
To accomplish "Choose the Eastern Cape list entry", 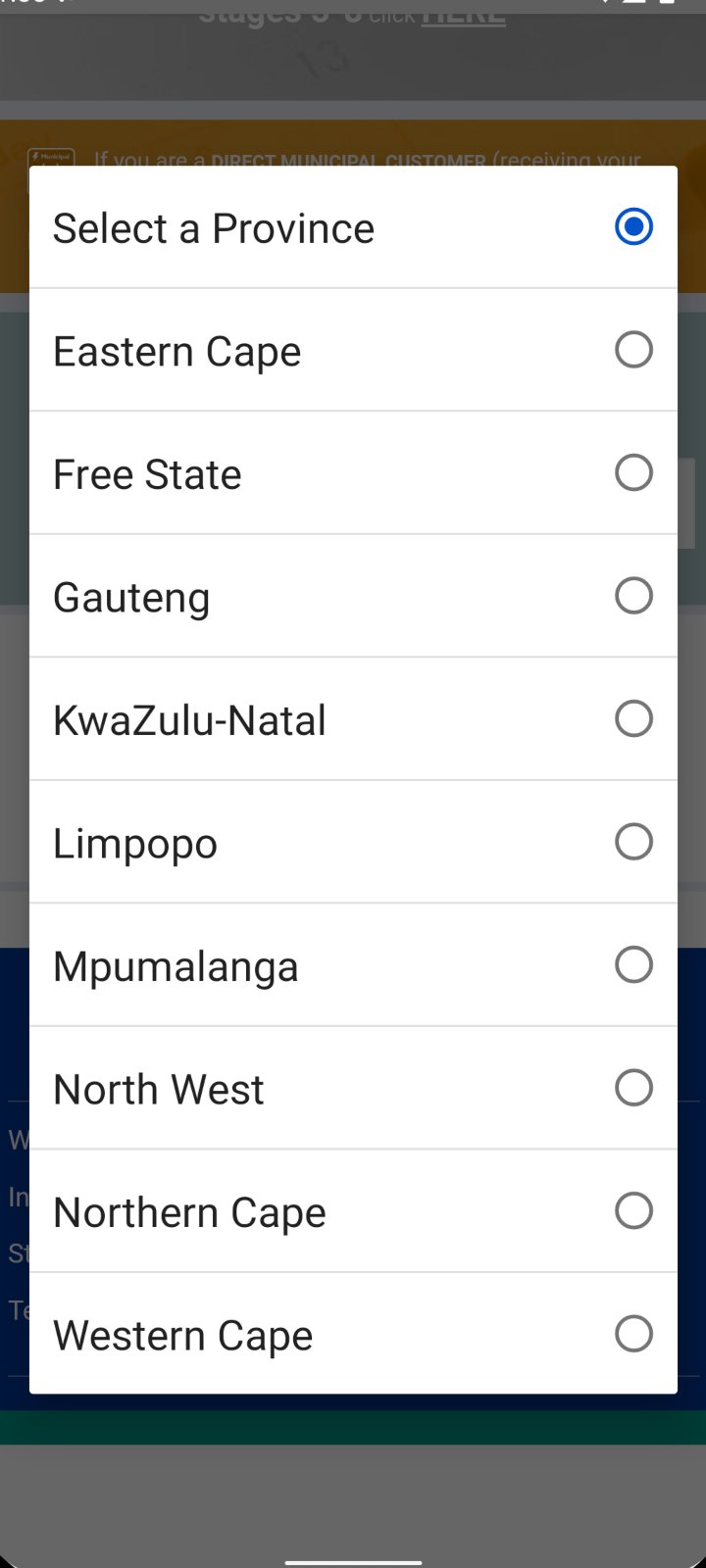I will click(x=176, y=352).
